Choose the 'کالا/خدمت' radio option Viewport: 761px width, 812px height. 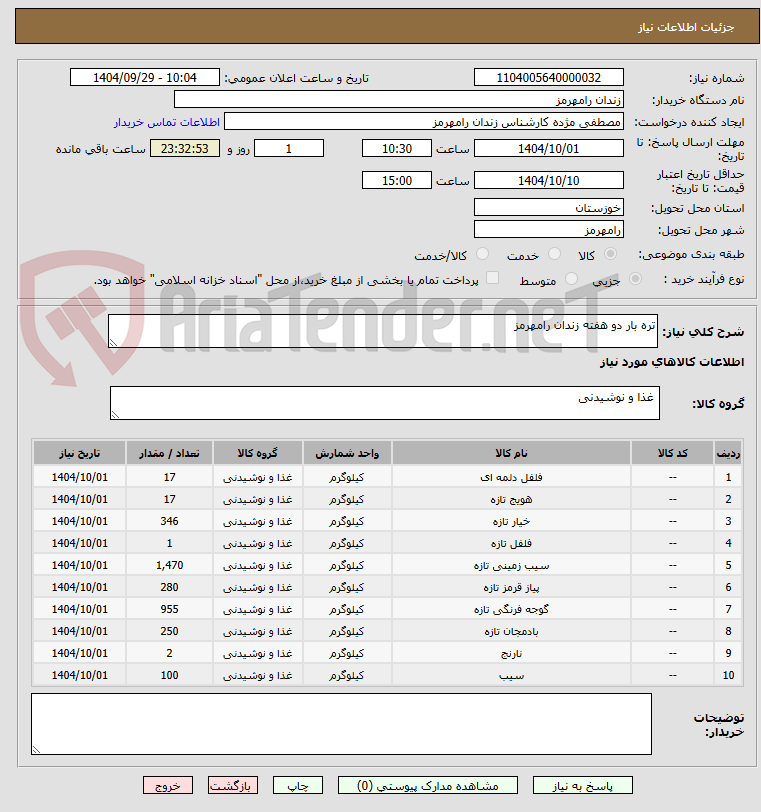(x=483, y=255)
